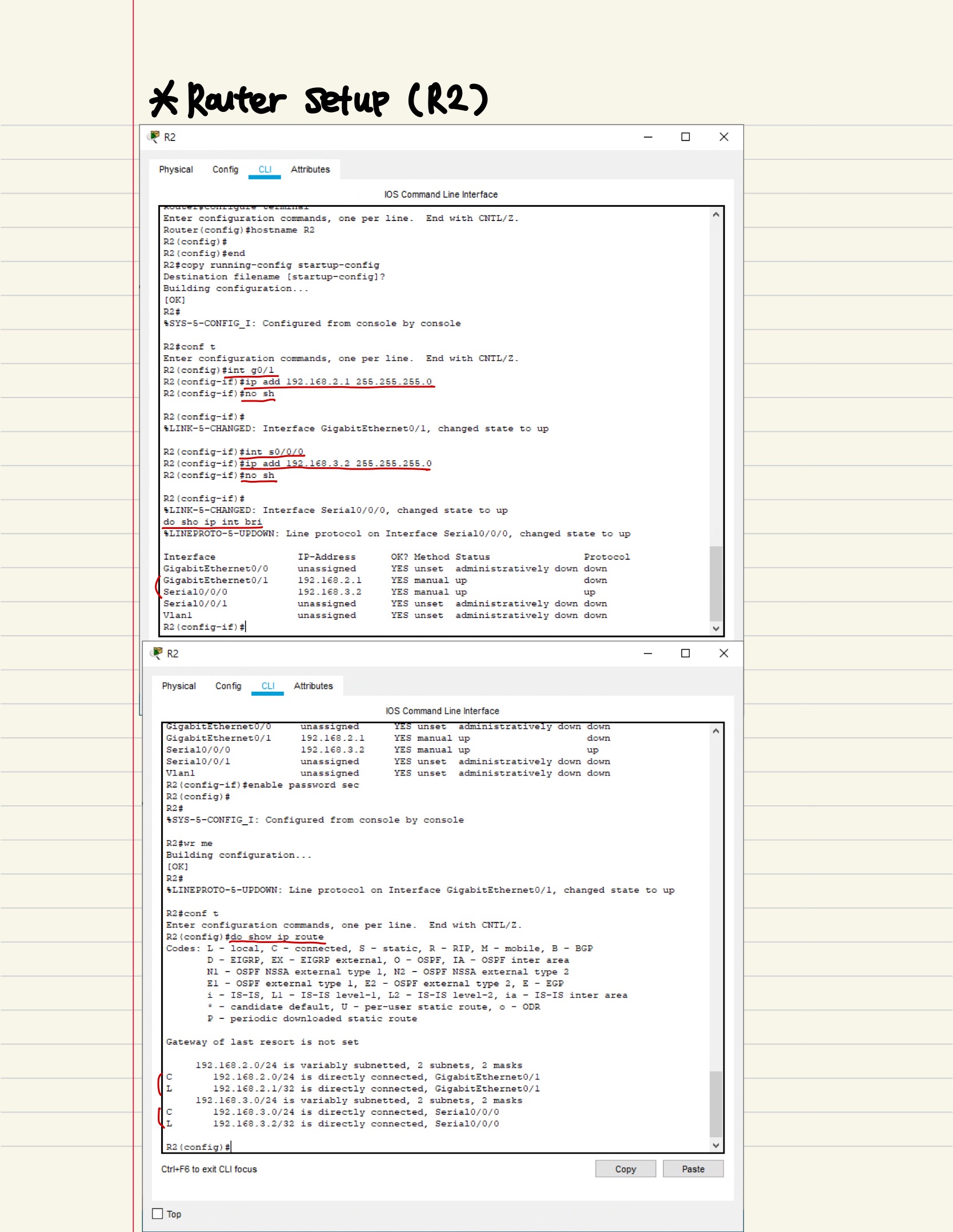Click route '192.168.3.0/24 is directly connected' line
The width and height of the screenshot is (953, 1232).
(333, 1112)
